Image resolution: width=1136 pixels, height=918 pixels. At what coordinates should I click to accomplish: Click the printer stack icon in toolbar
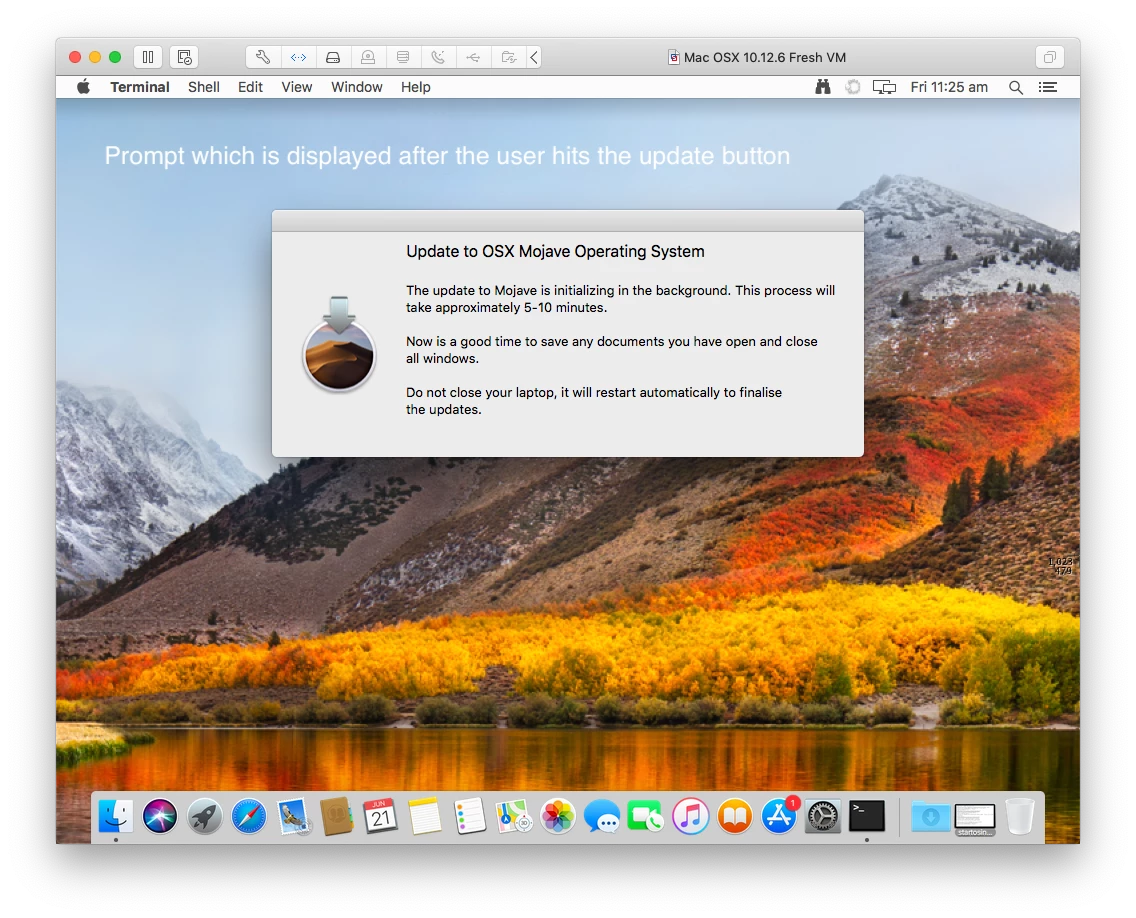[404, 57]
